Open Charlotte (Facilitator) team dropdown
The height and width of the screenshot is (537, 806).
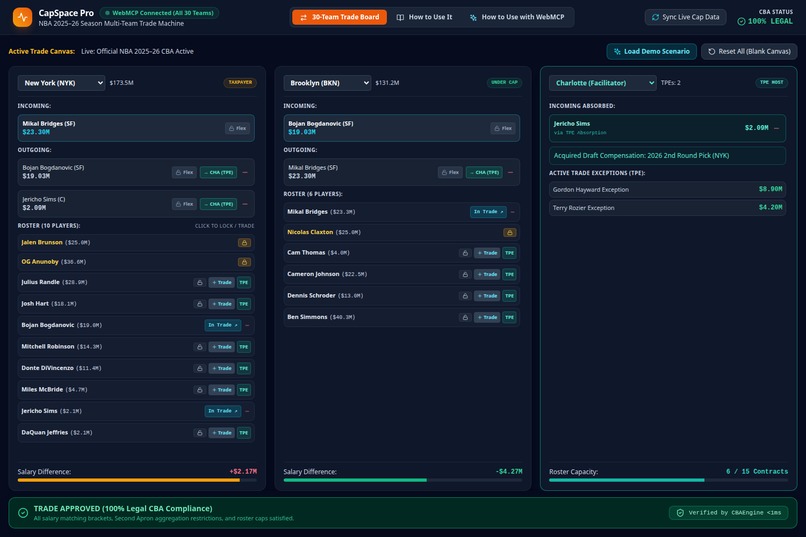[602, 83]
